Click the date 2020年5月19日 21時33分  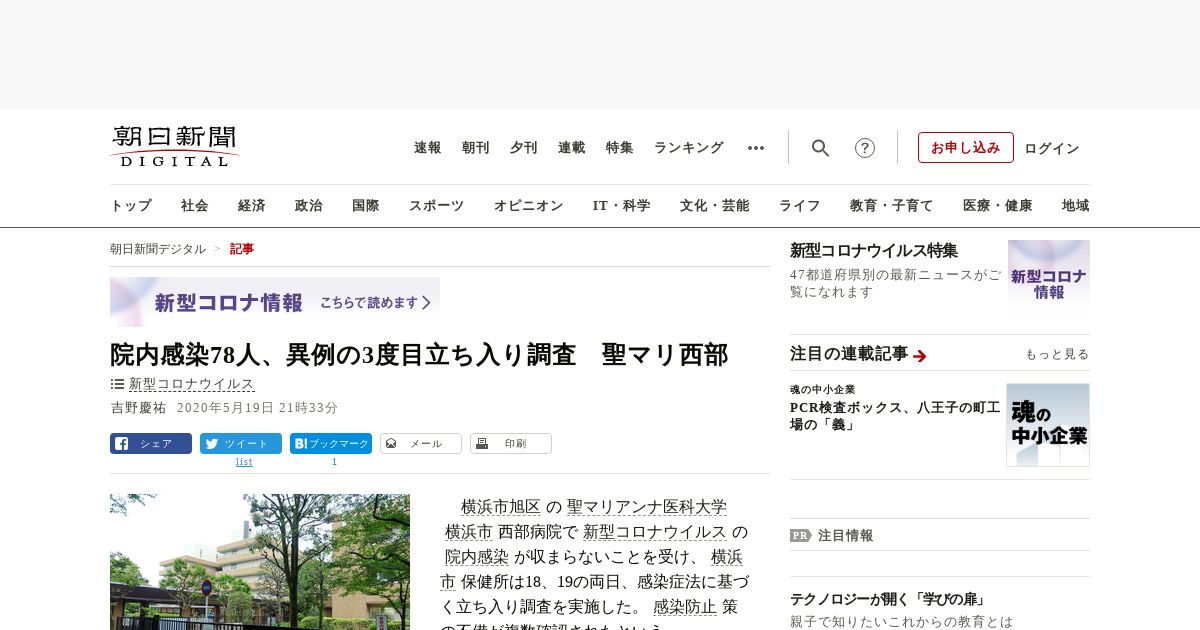click(258, 408)
